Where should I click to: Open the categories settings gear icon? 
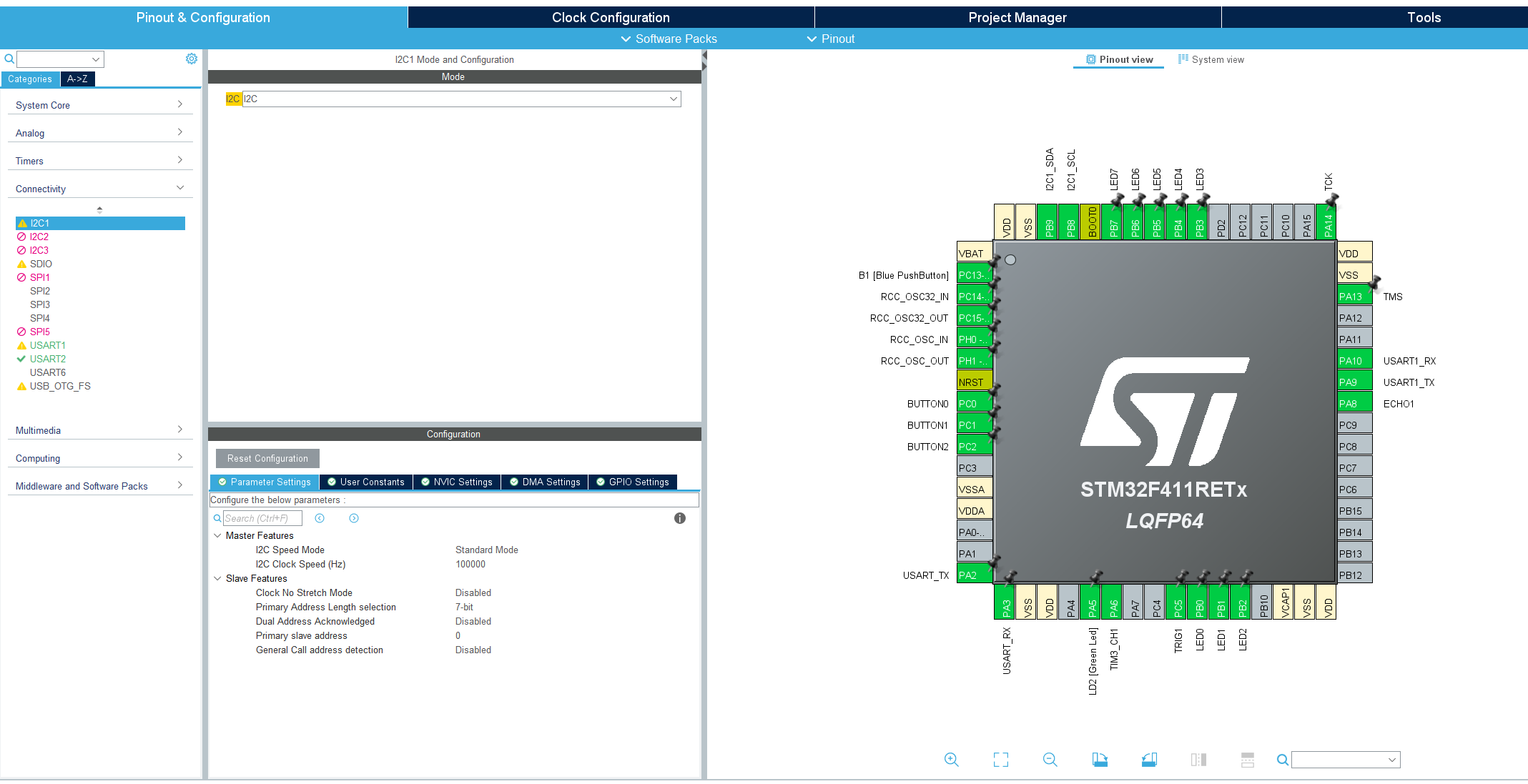point(191,59)
